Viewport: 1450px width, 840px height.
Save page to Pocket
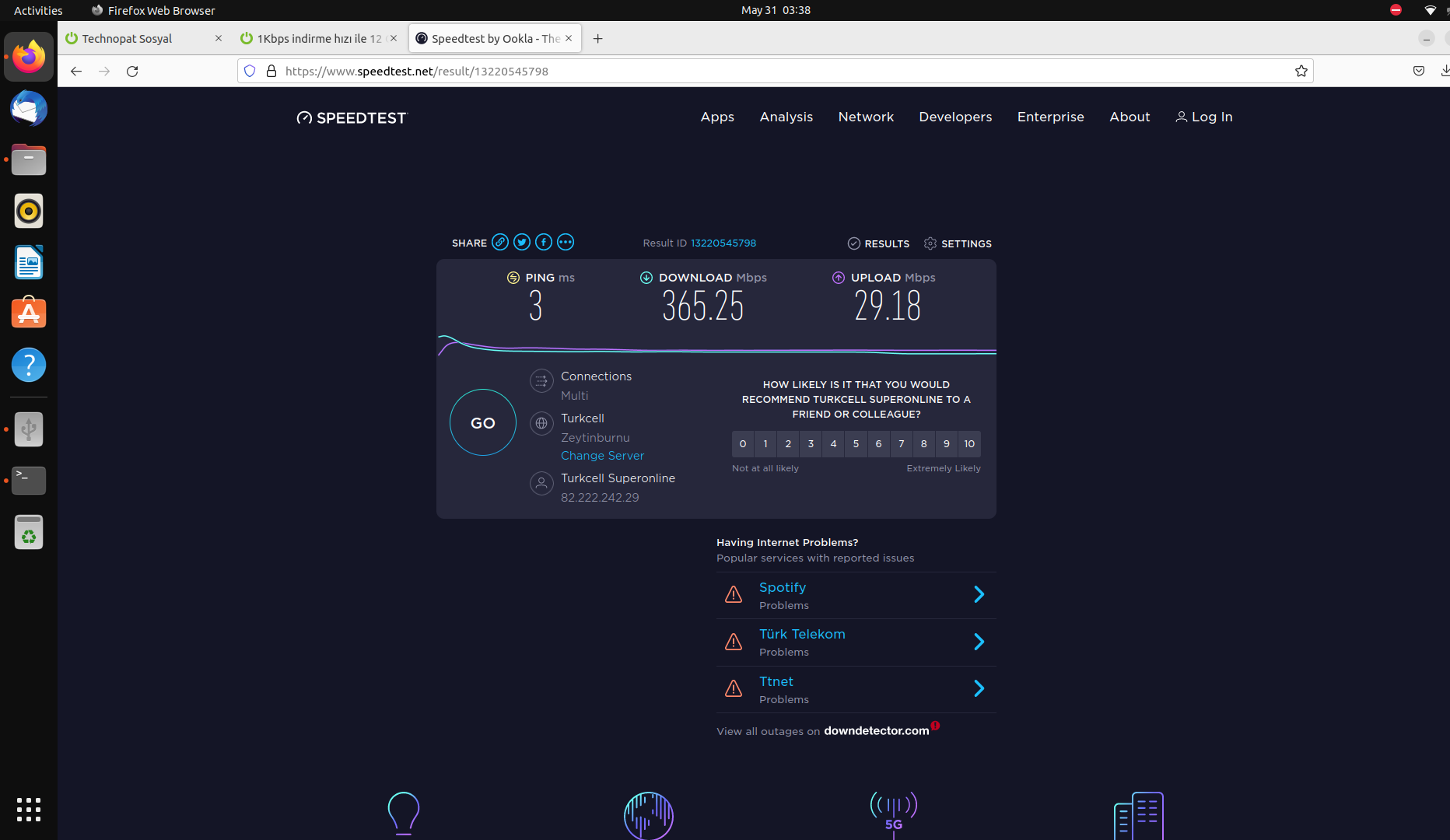click(x=1419, y=71)
